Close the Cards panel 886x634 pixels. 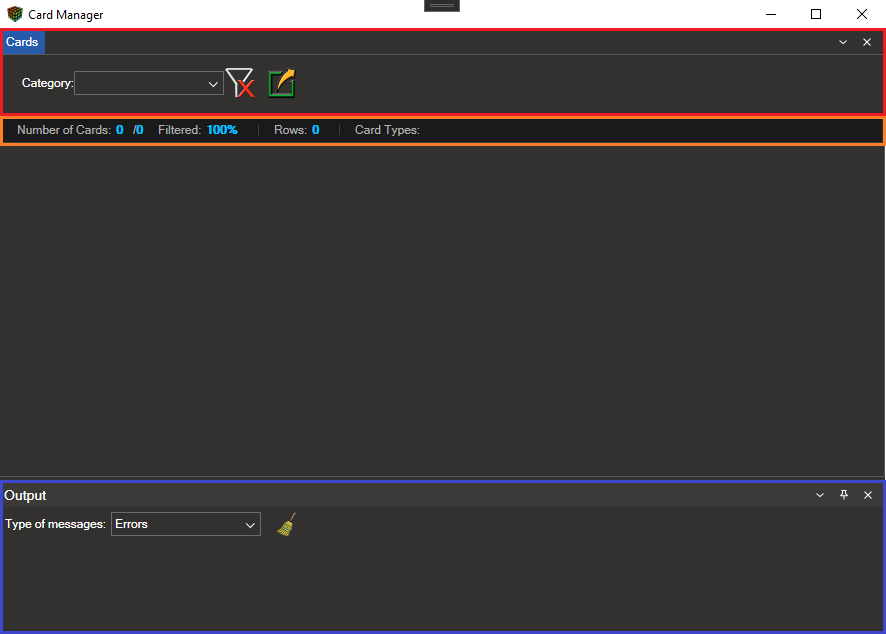[867, 42]
